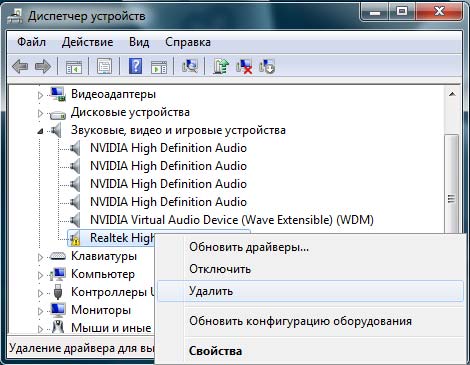Click the disable device down-arrow toolbar icon
This screenshot has height=365, width=470.
(x=267, y=66)
